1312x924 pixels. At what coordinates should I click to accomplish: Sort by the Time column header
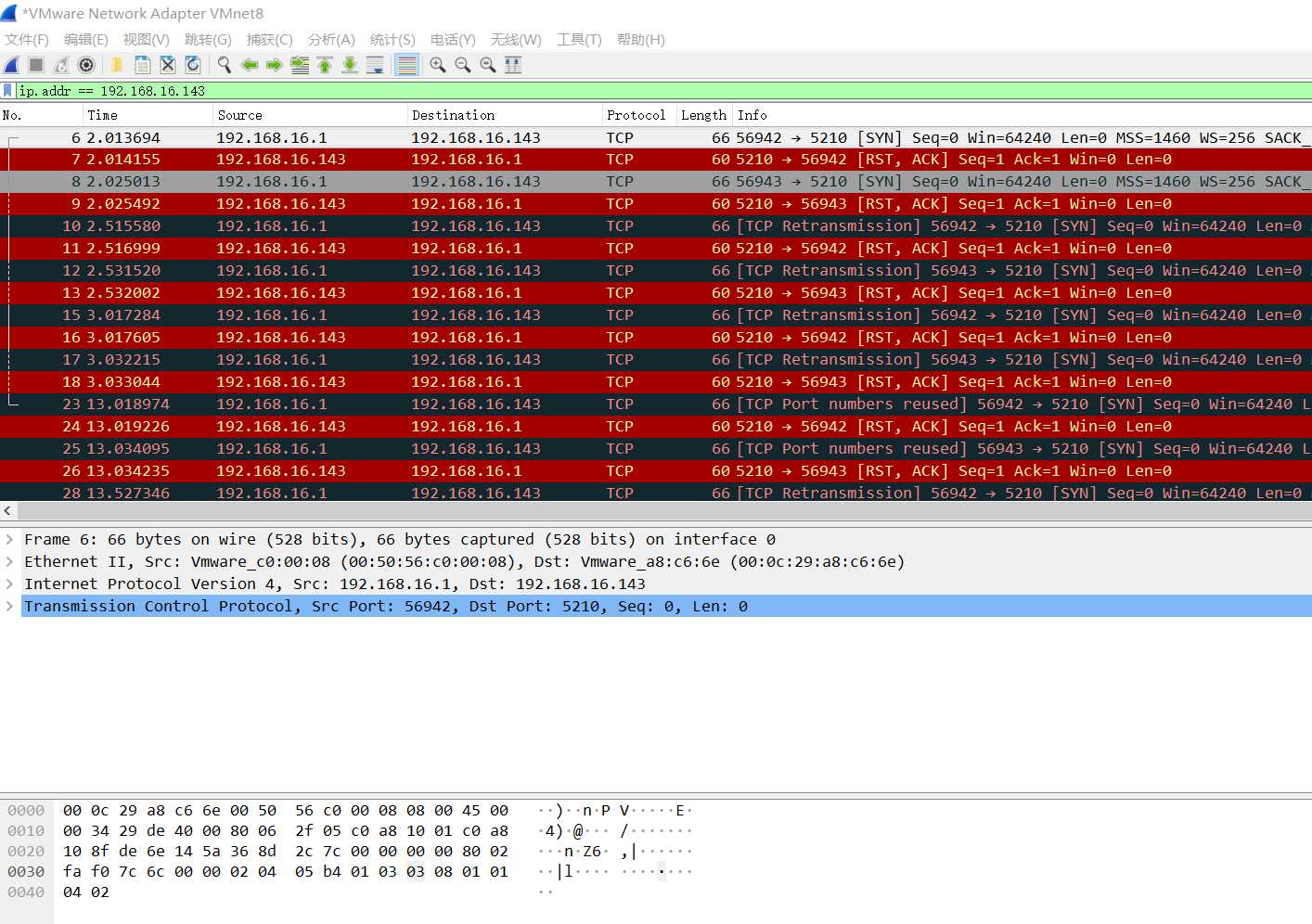tap(148, 115)
